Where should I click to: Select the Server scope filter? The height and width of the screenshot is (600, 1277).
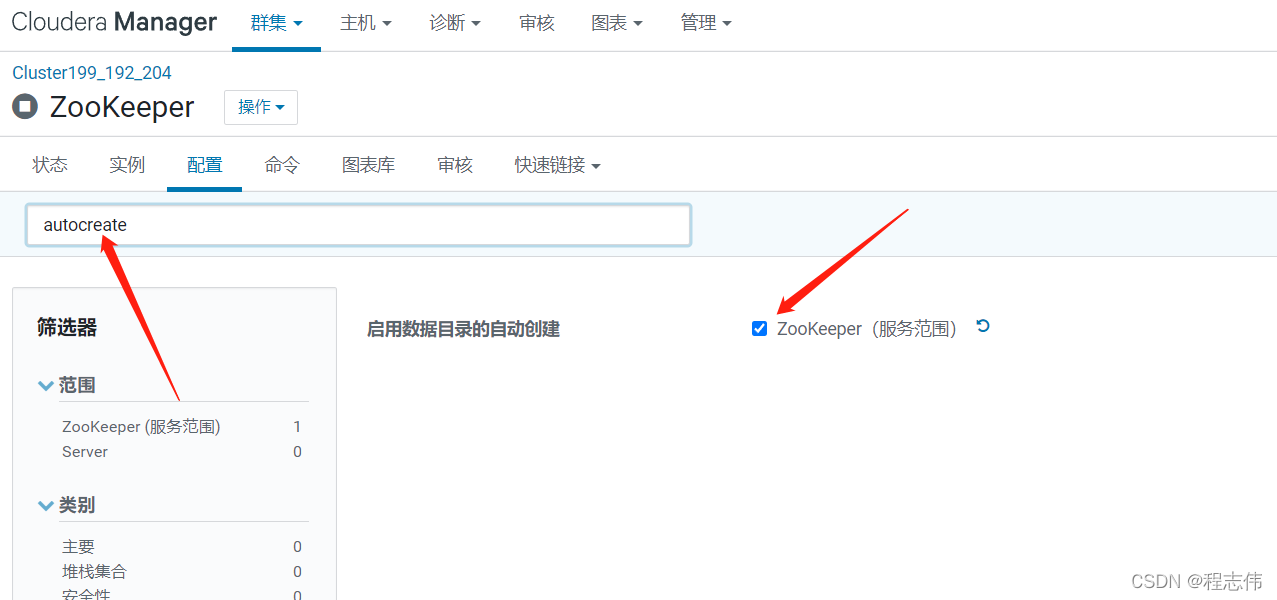[x=84, y=451]
